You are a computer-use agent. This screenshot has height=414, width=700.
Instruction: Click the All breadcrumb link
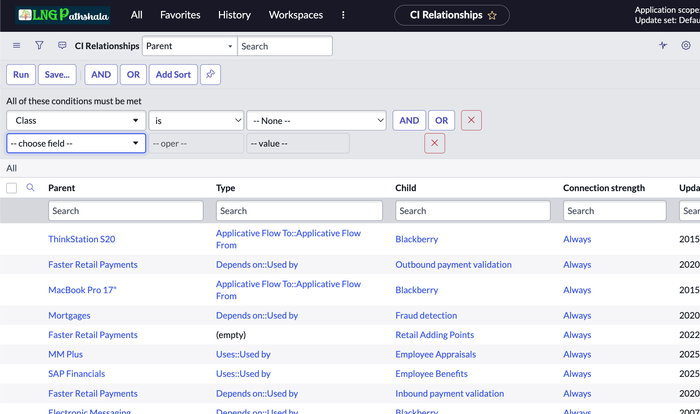(12, 168)
